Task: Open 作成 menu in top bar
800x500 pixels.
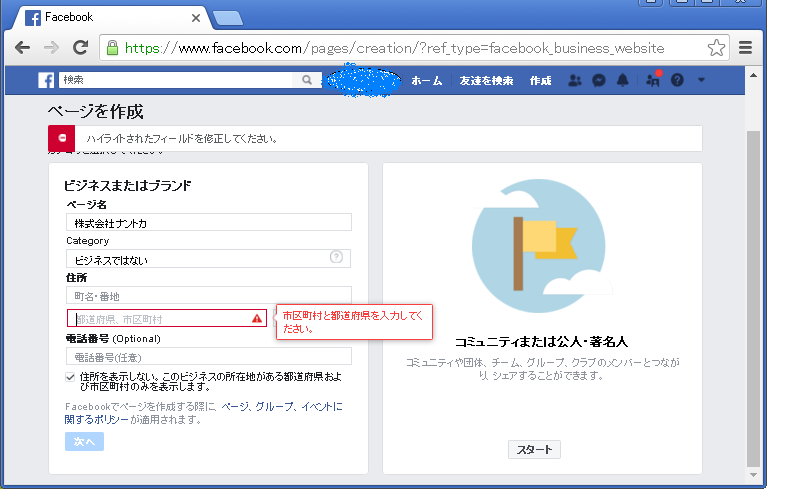Action: [x=540, y=81]
